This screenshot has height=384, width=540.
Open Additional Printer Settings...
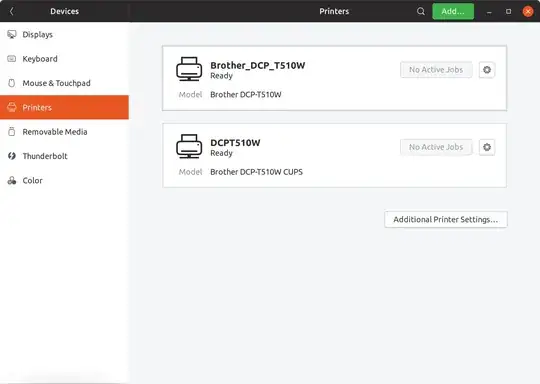446,220
